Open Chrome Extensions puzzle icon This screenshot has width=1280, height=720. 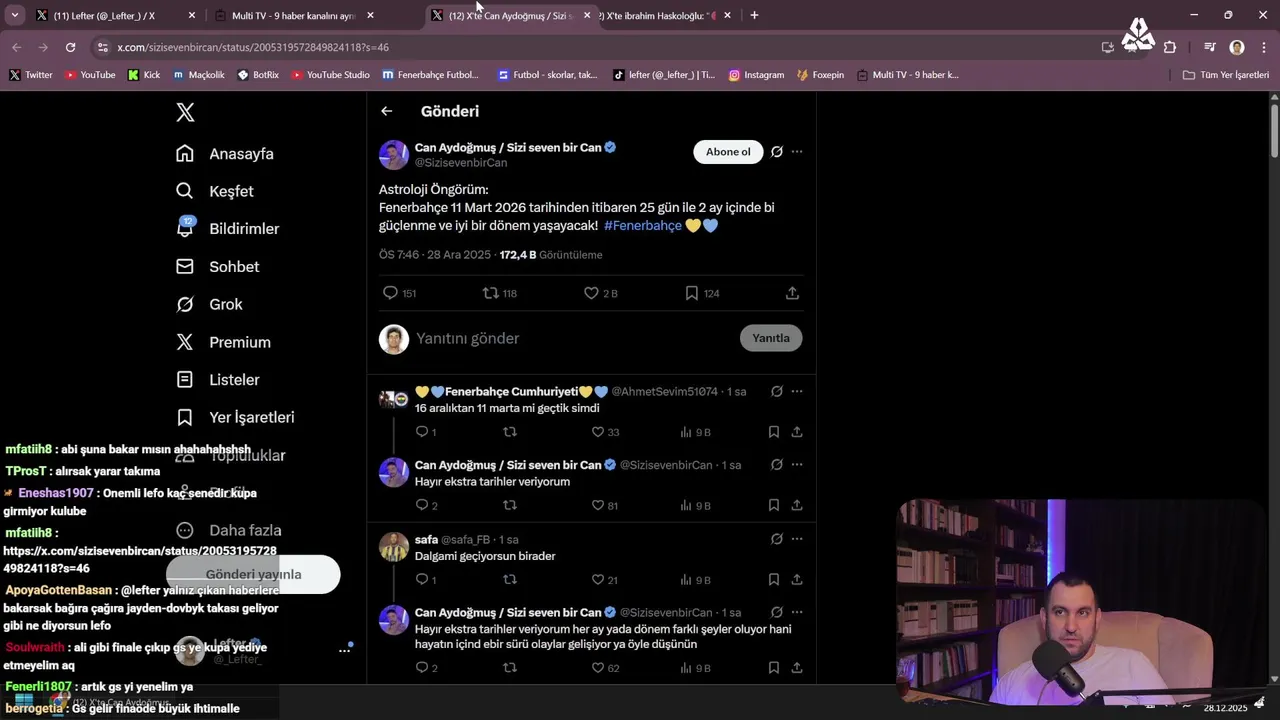[x=1170, y=47]
